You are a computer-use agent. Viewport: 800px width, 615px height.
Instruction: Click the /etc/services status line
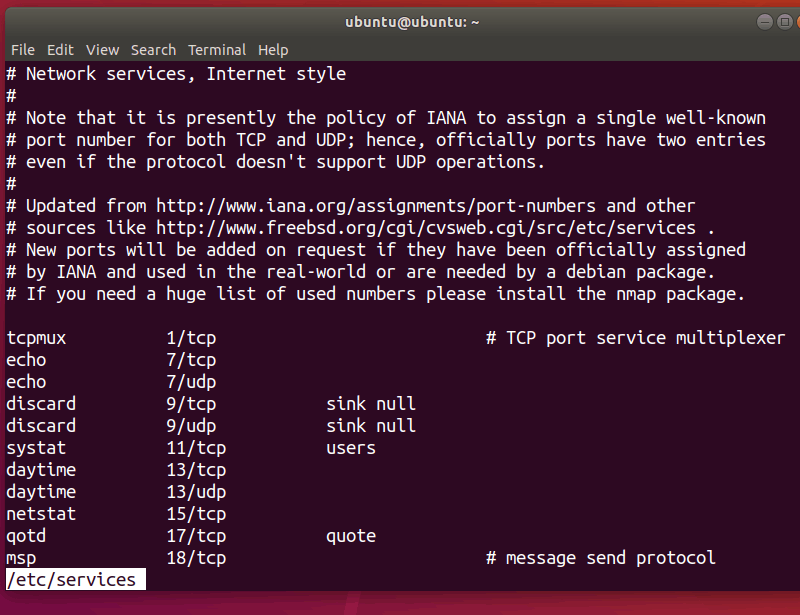(71, 579)
